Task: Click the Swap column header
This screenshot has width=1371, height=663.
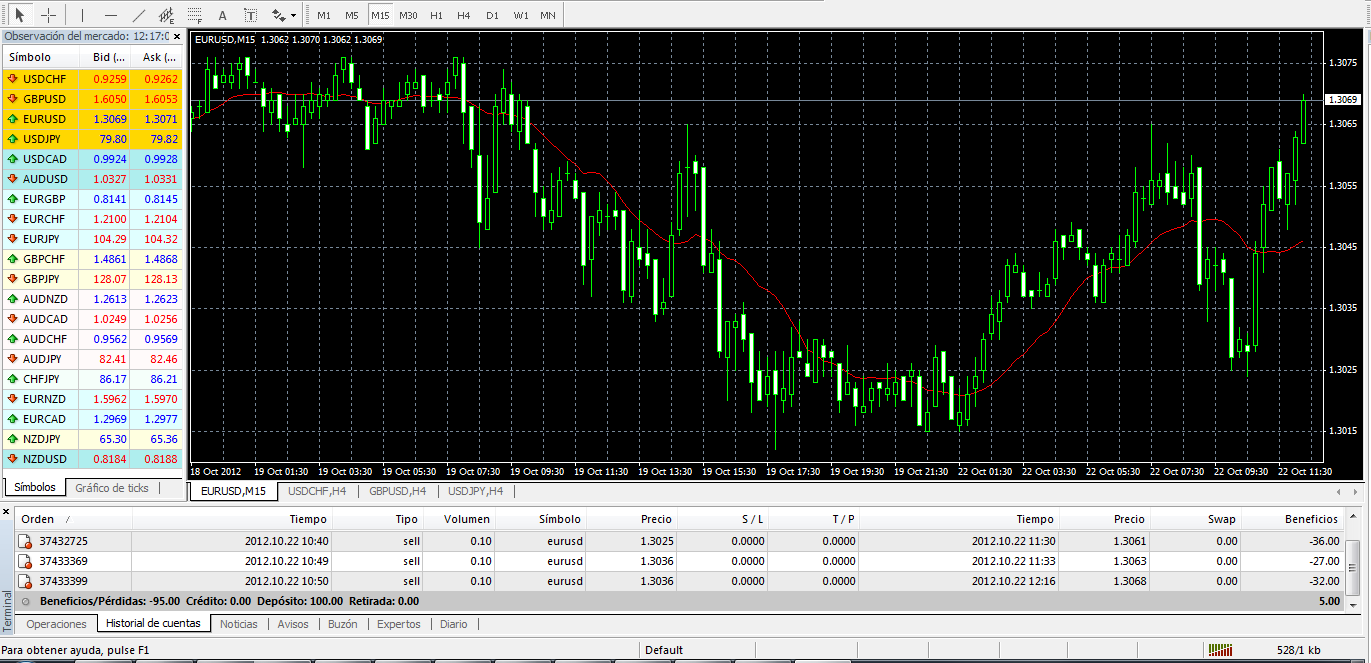Action: click(1196, 519)
